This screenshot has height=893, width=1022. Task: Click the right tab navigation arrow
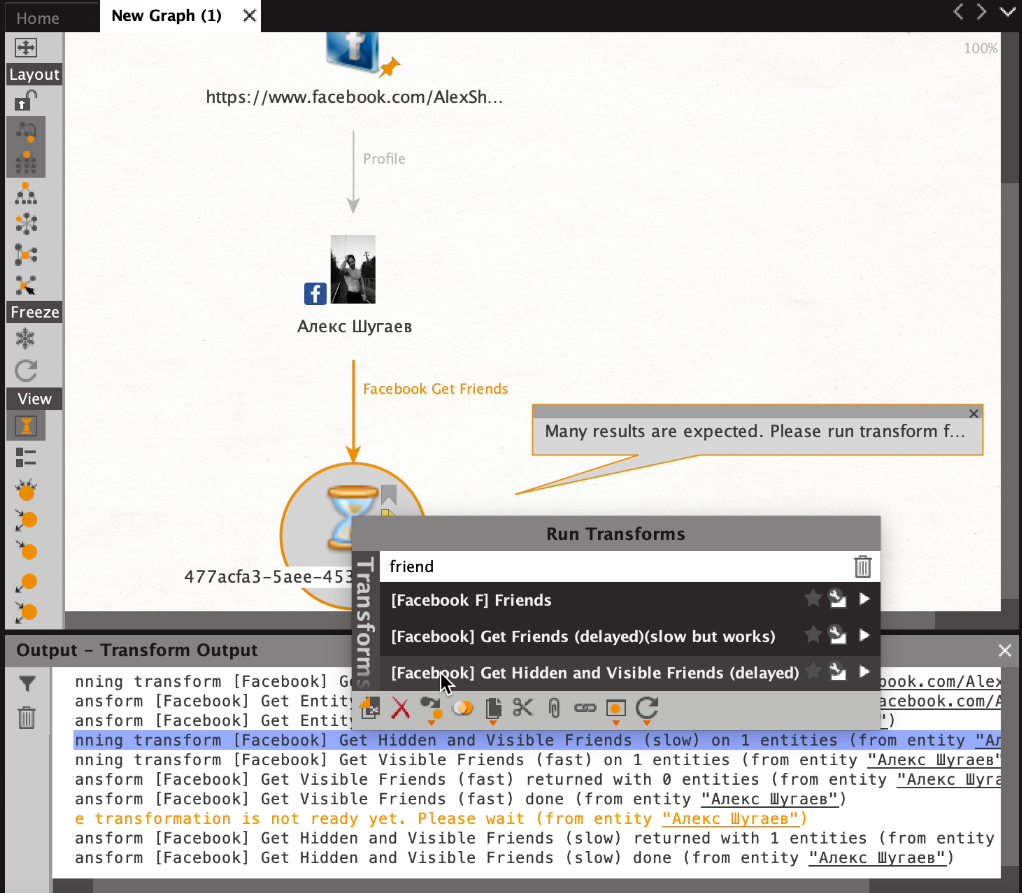point(982,12)
